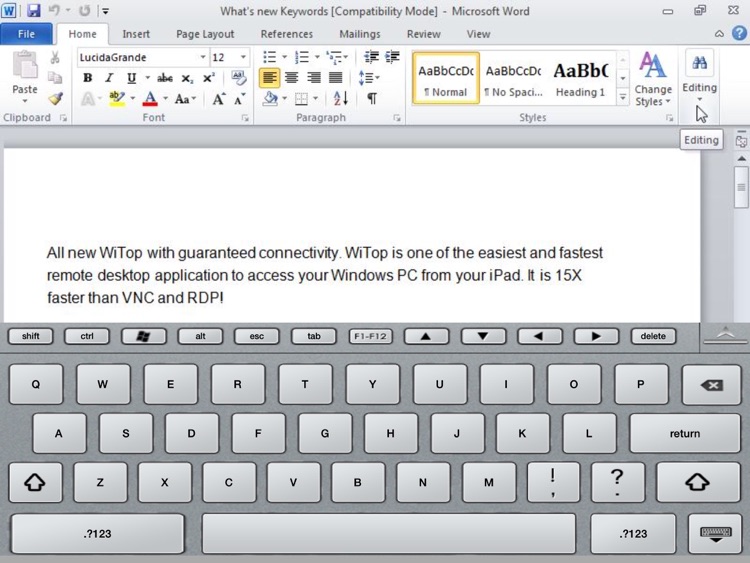Click the Word Help question mark icon
This screenshot has width=750, height=563.
pyautogui.click(x=739, y=33)
